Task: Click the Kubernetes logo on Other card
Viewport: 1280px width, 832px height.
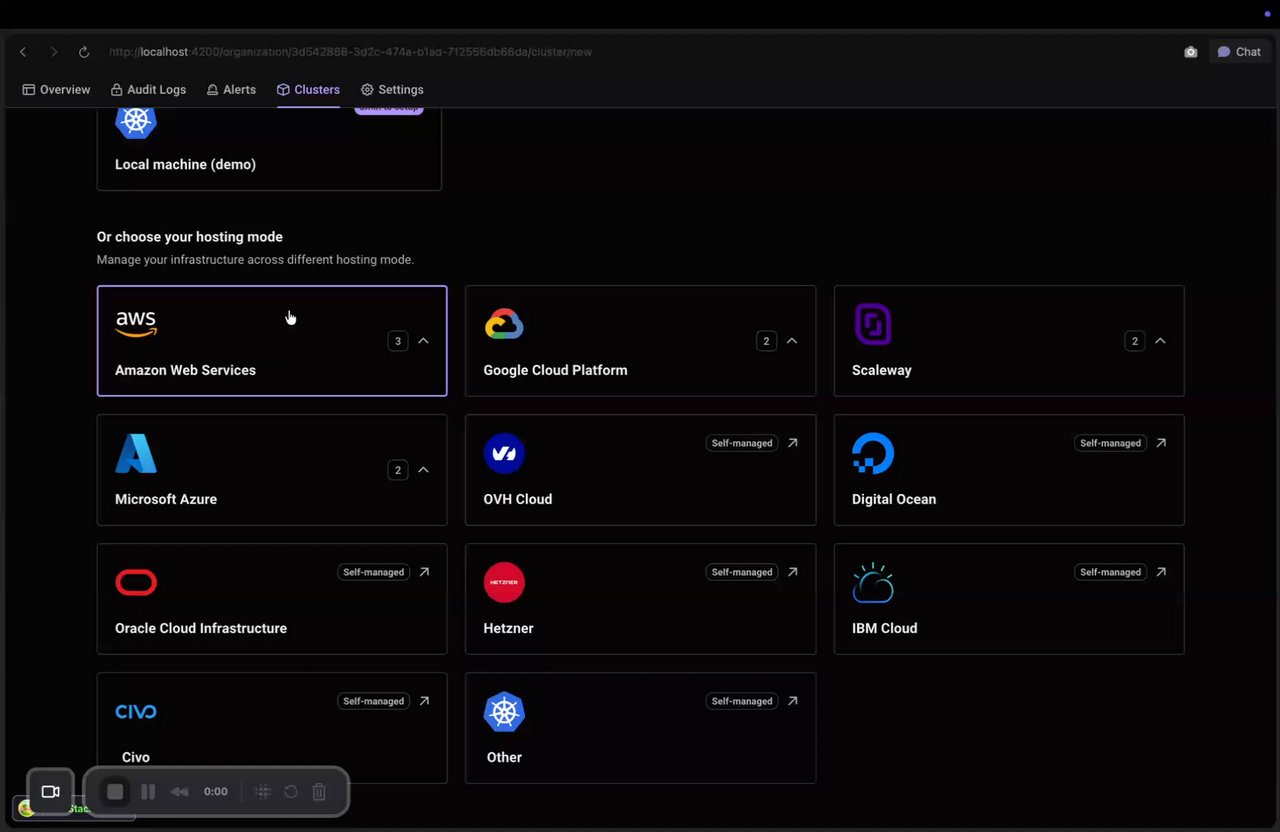Action: point(504,711)
